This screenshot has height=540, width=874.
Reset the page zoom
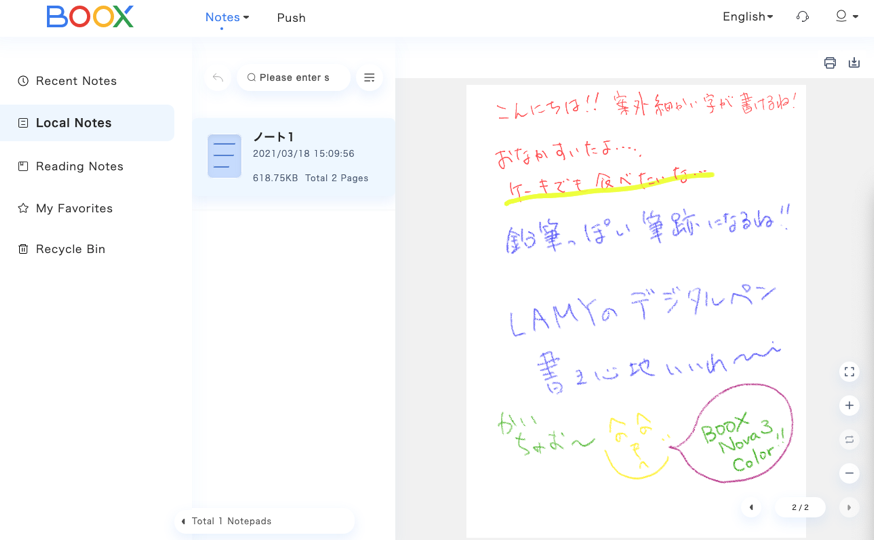point(849,440)
